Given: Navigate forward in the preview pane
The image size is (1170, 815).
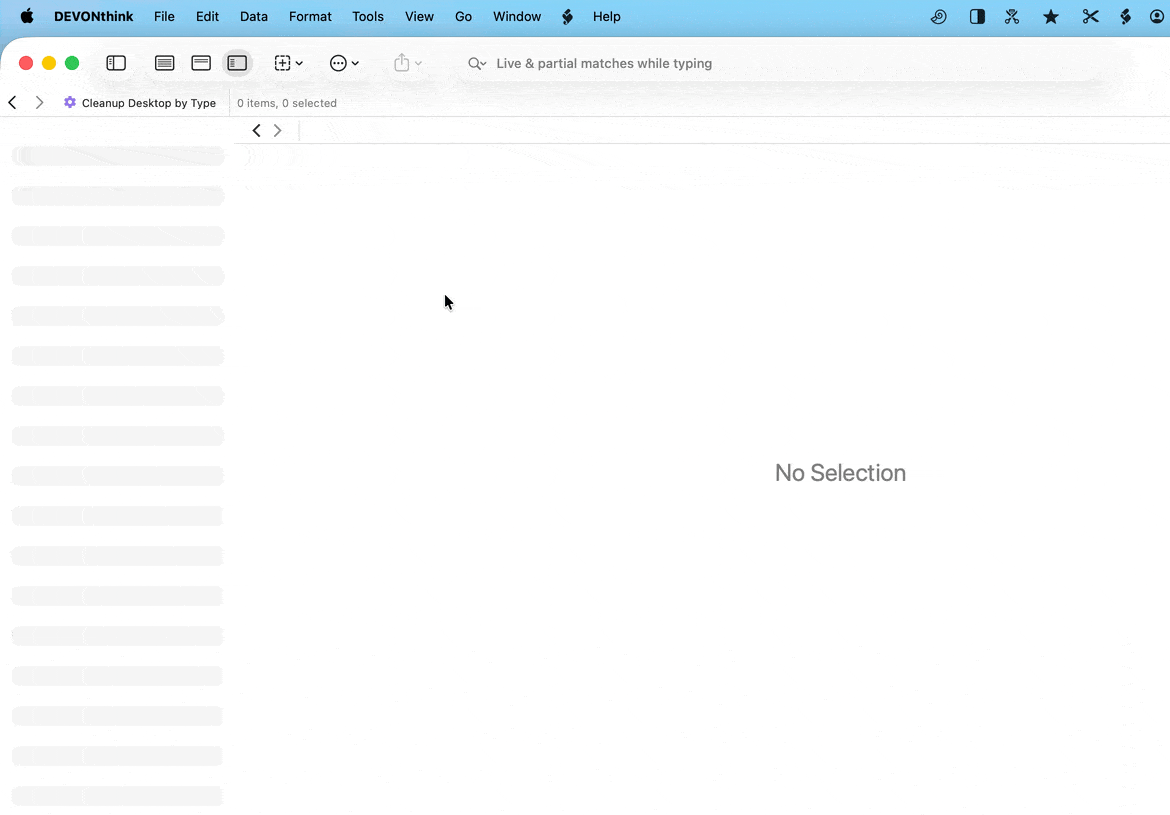Looking at the screenshot, I should point(278,130).
